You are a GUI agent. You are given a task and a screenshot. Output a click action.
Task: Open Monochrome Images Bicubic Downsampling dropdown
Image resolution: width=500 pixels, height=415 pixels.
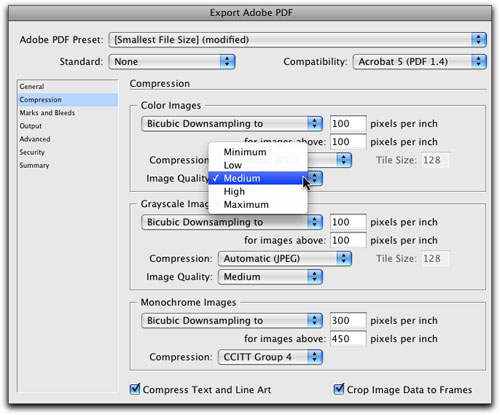pos(232,321)
